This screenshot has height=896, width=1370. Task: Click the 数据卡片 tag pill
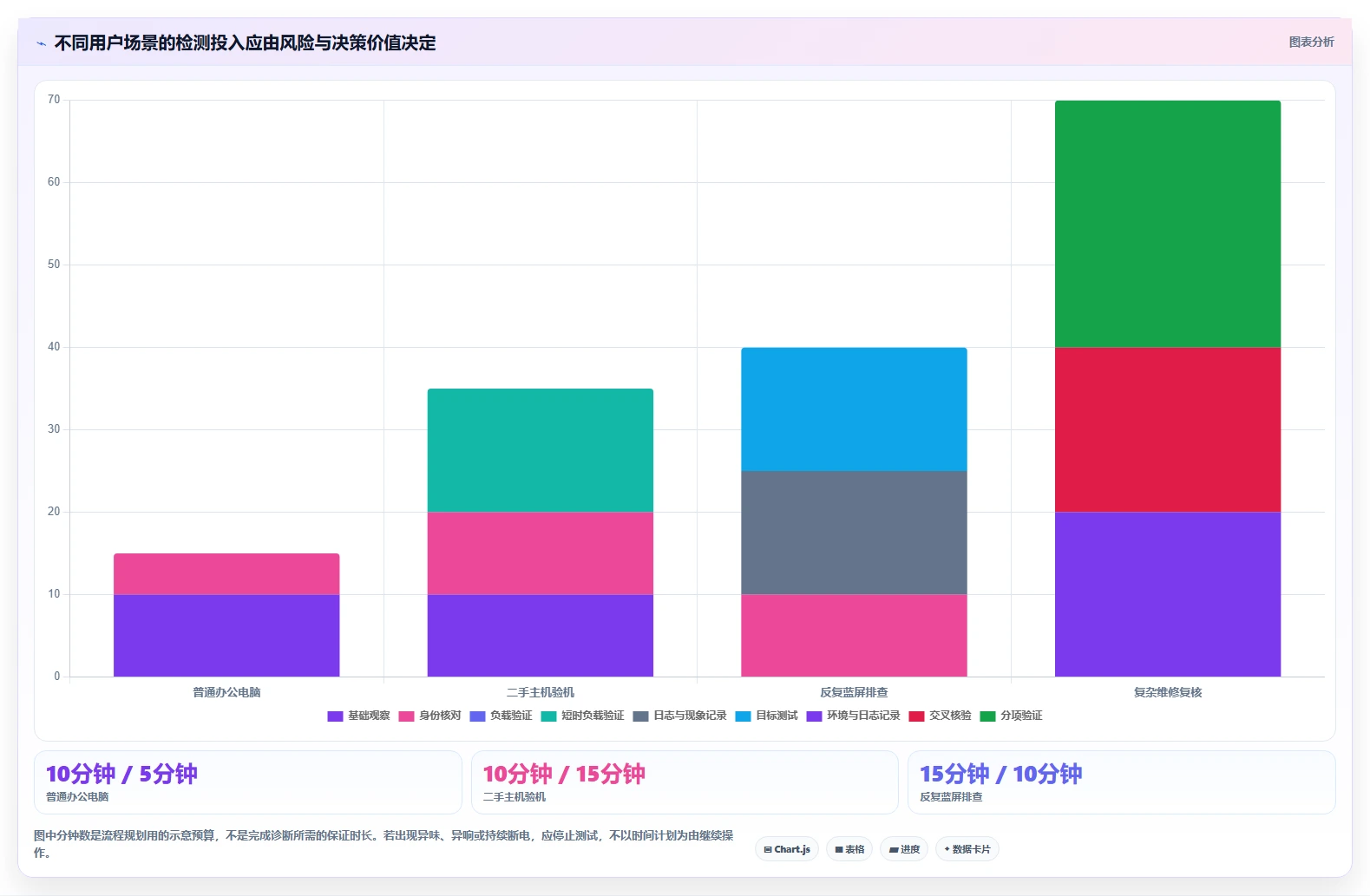967,849
